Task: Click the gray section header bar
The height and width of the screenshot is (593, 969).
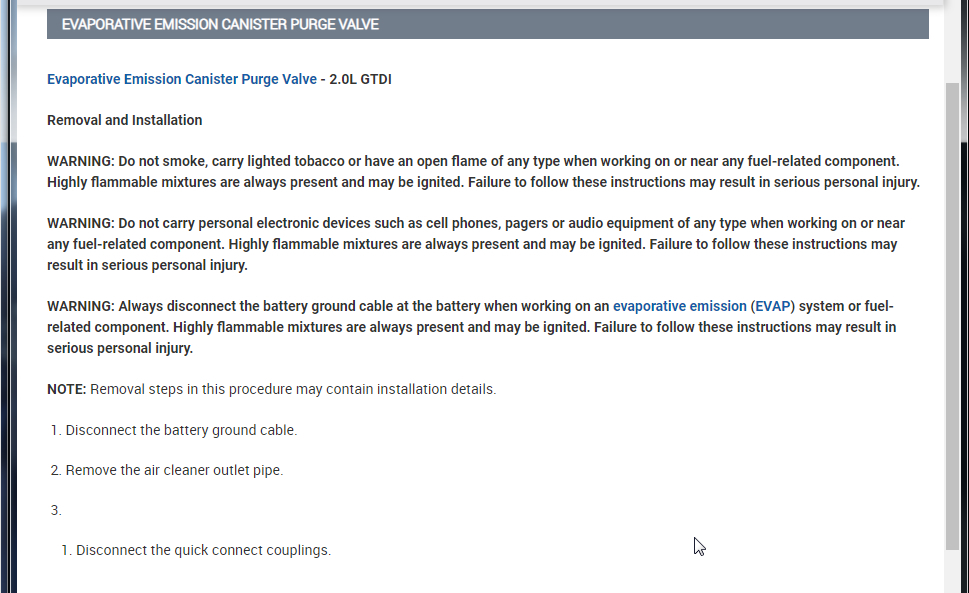Action: (x=487, y=24)
